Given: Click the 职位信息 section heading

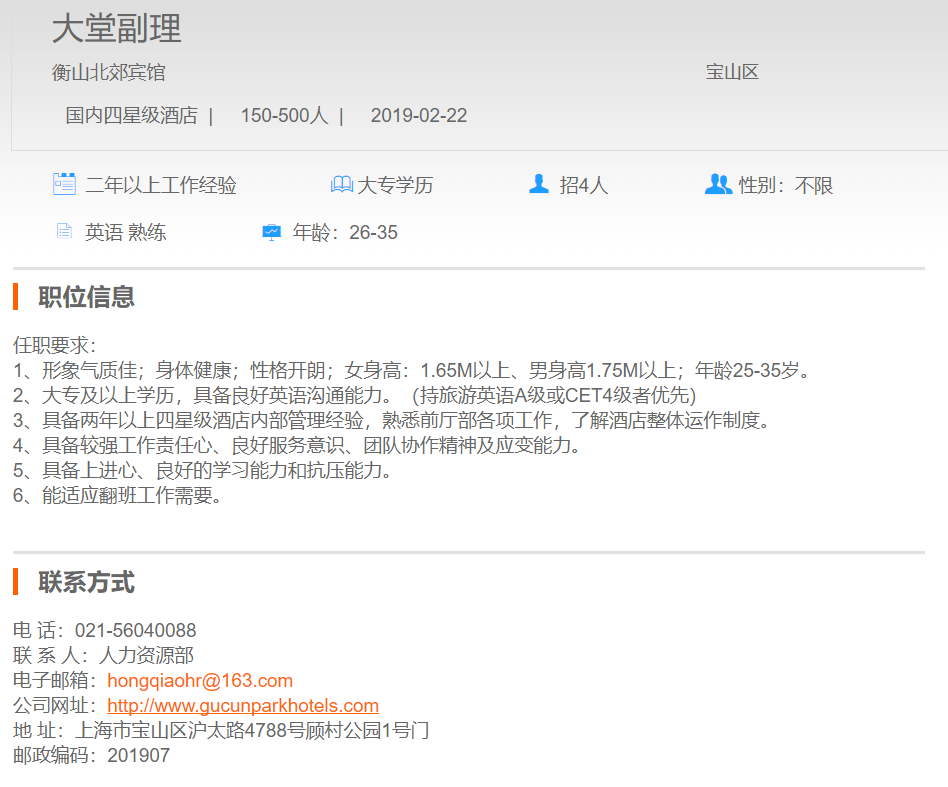Looking at the screenshot, I should click(x=86, y=297).
